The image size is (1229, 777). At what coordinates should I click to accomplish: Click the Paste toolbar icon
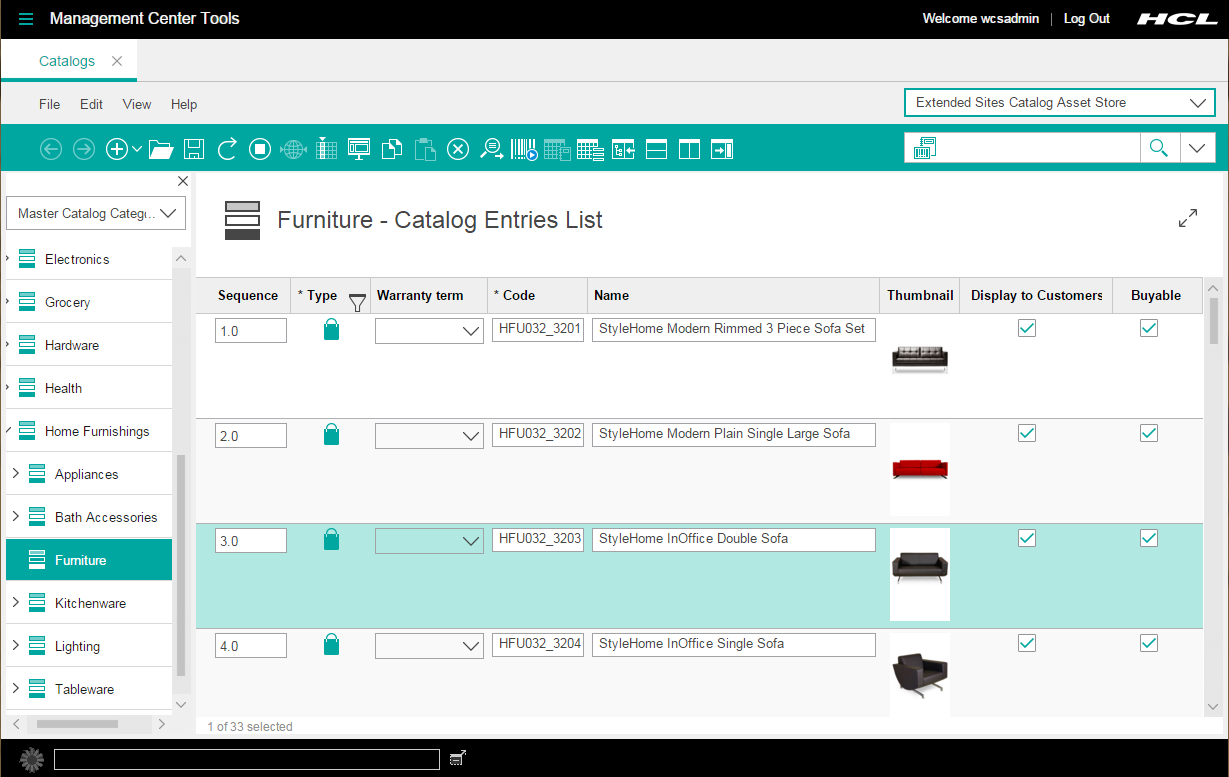pos(424,148)
